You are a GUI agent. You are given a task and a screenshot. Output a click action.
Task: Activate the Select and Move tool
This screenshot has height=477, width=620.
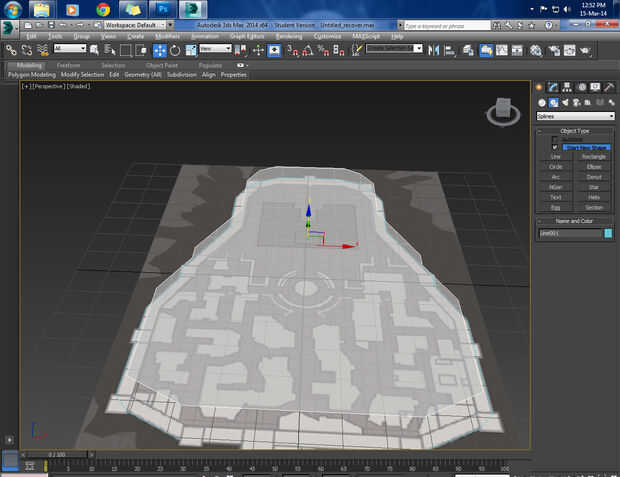tap(160, 49)
